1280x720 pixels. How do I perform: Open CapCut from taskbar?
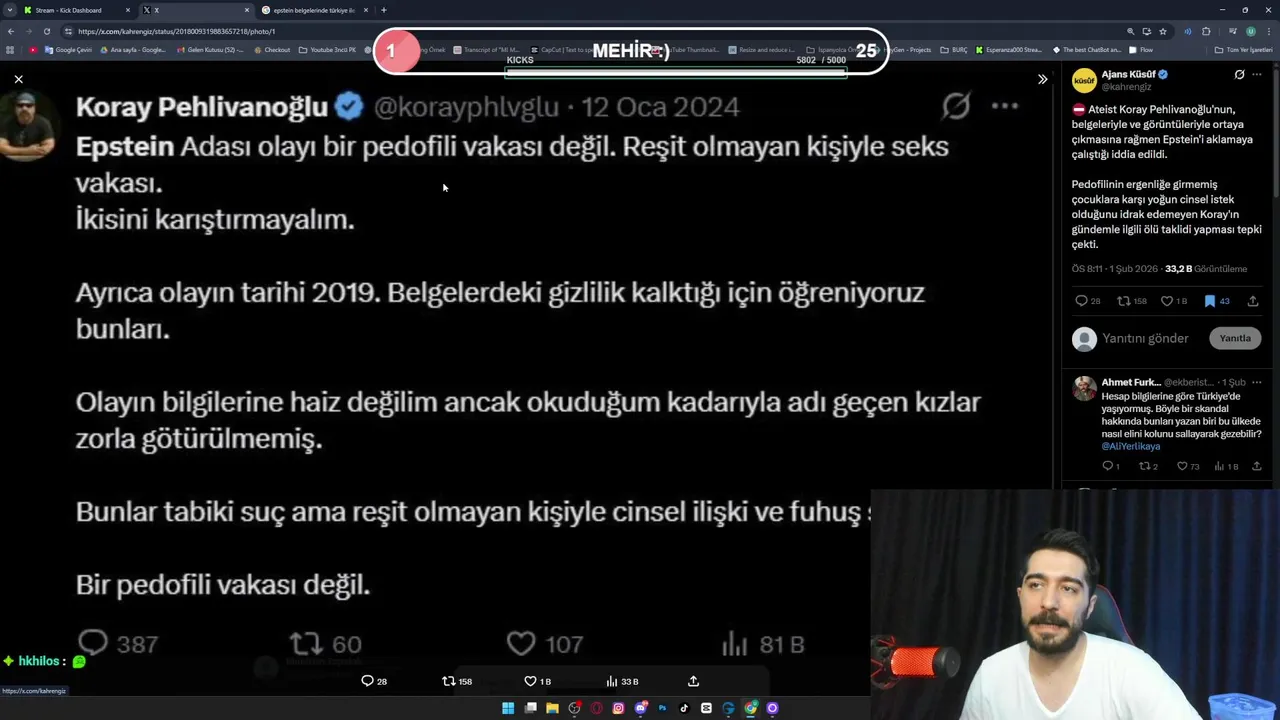point(706,708)
